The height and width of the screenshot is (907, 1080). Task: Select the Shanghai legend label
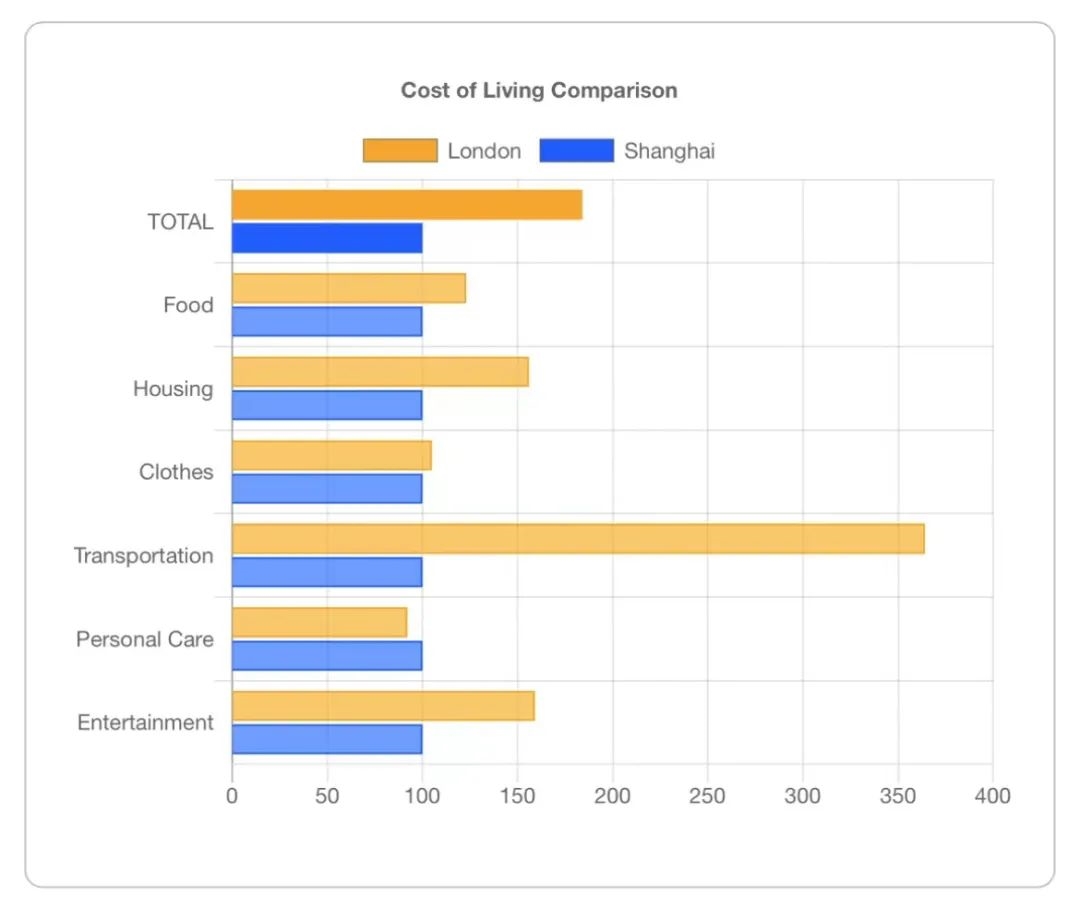671,150
